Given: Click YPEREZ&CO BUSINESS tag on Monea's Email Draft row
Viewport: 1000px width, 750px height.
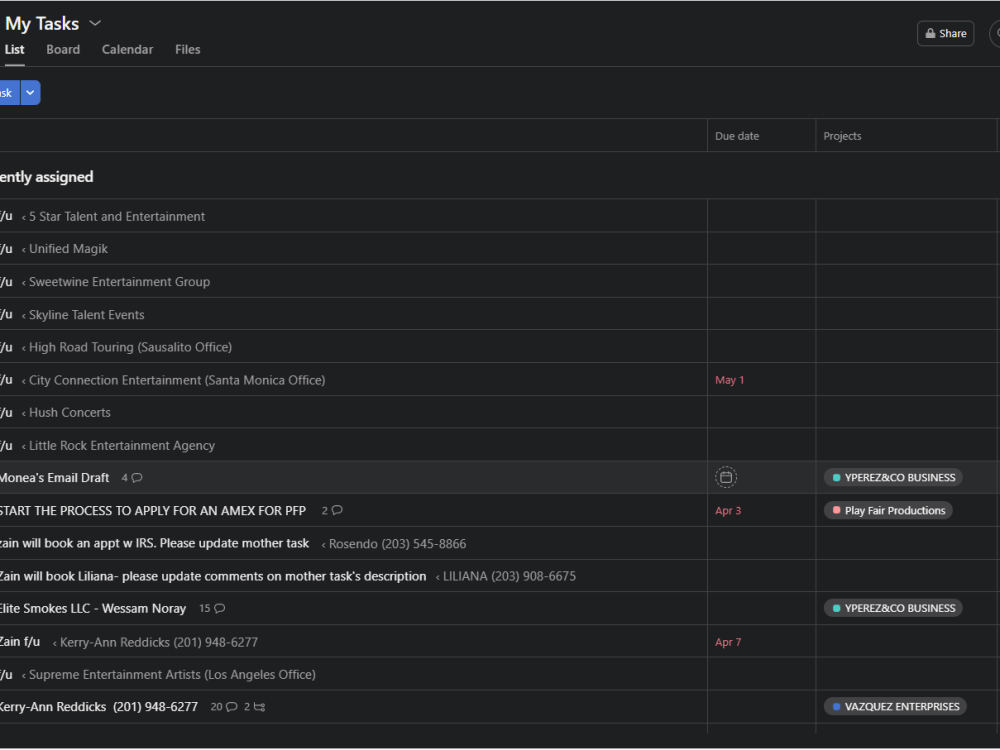Looking at the screenshot, I should [893, 478].
